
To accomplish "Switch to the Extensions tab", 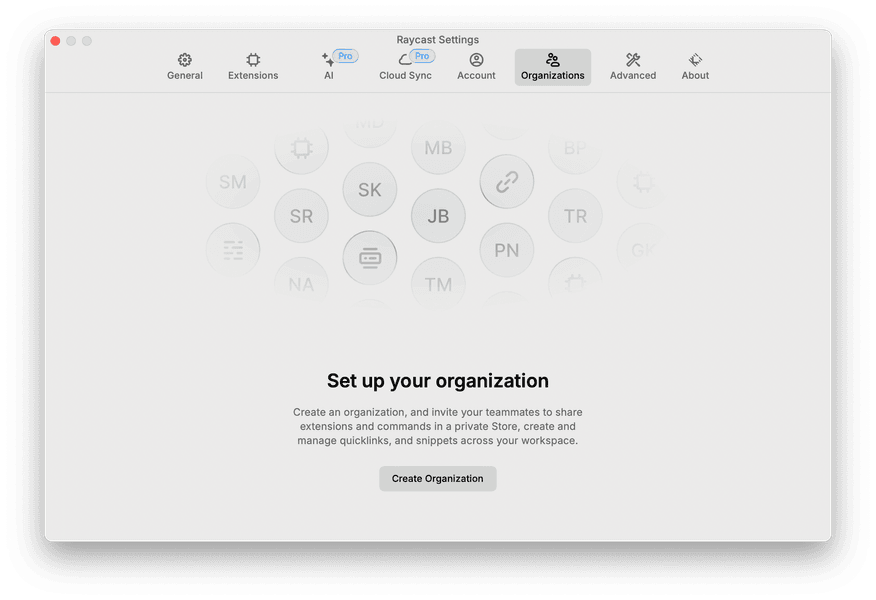I will coord(253,67).
